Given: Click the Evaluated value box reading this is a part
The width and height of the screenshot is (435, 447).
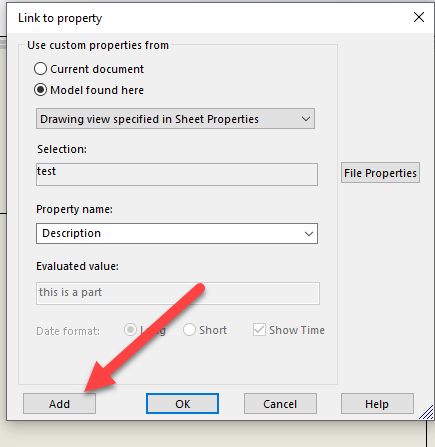Looking at the screenshot, I should tap(178, 293).
